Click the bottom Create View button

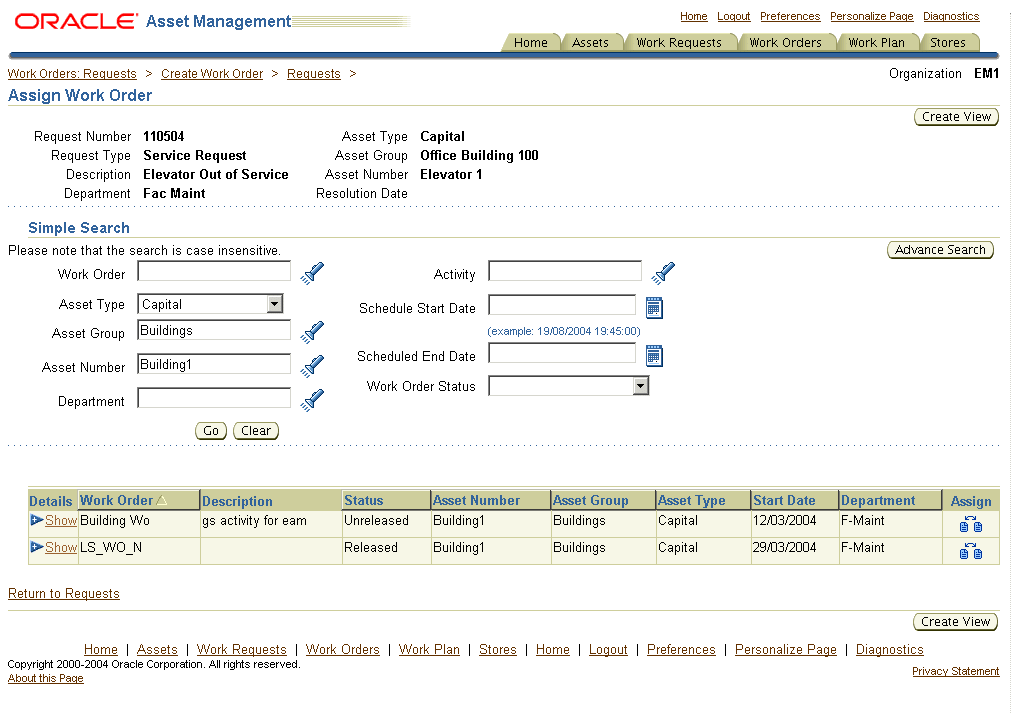coord(956,622)
